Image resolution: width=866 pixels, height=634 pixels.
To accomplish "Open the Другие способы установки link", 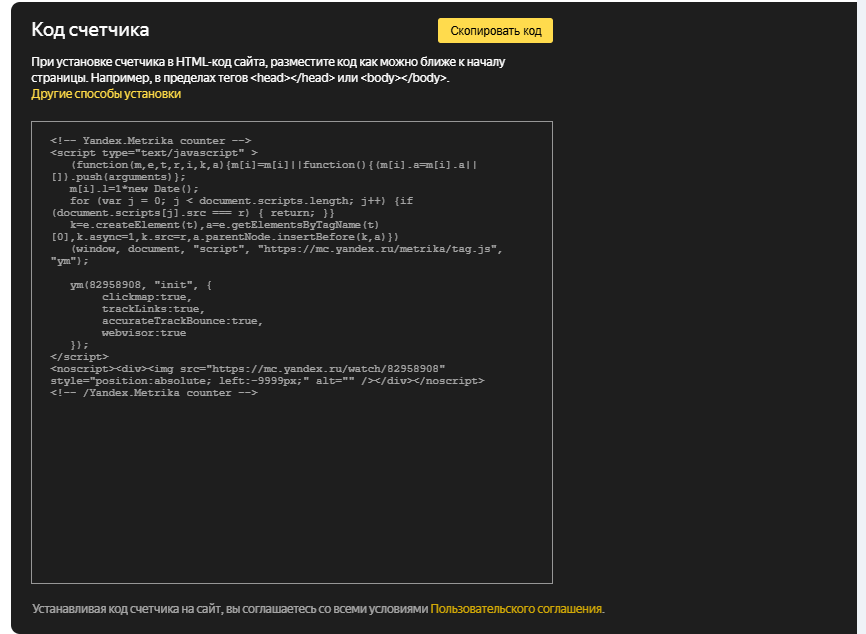I will [106, 94].
